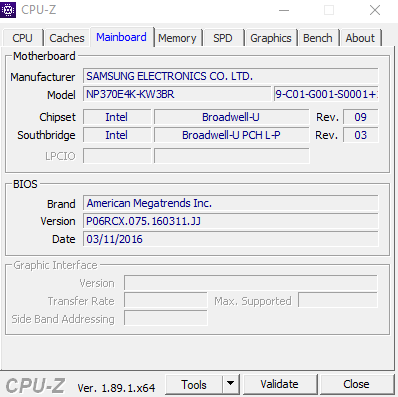398x397 pixels.
Task: Open the Caches tab
Action: tap(67, 38)
